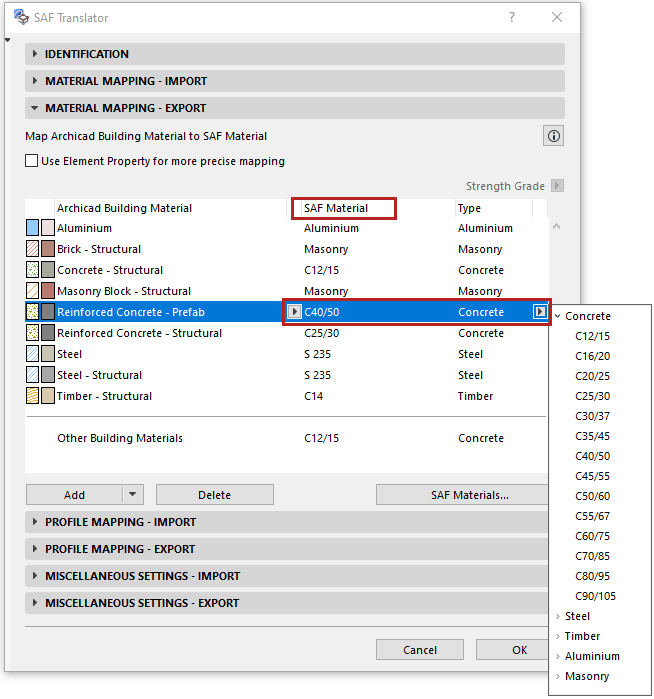Select Steel - Structural row name

coord(99,375)
